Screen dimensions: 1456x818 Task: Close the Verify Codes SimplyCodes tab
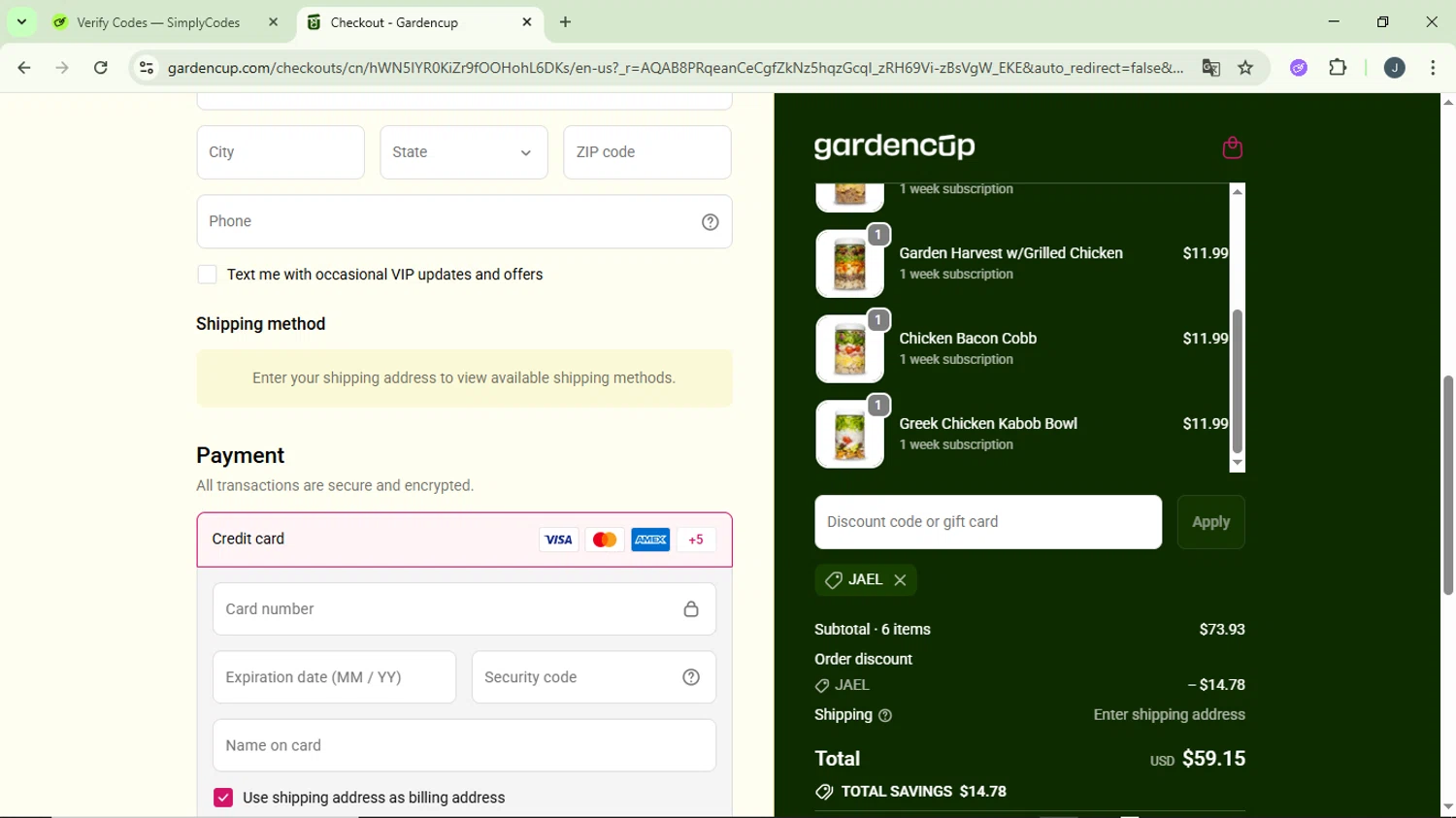pos(273,22)
